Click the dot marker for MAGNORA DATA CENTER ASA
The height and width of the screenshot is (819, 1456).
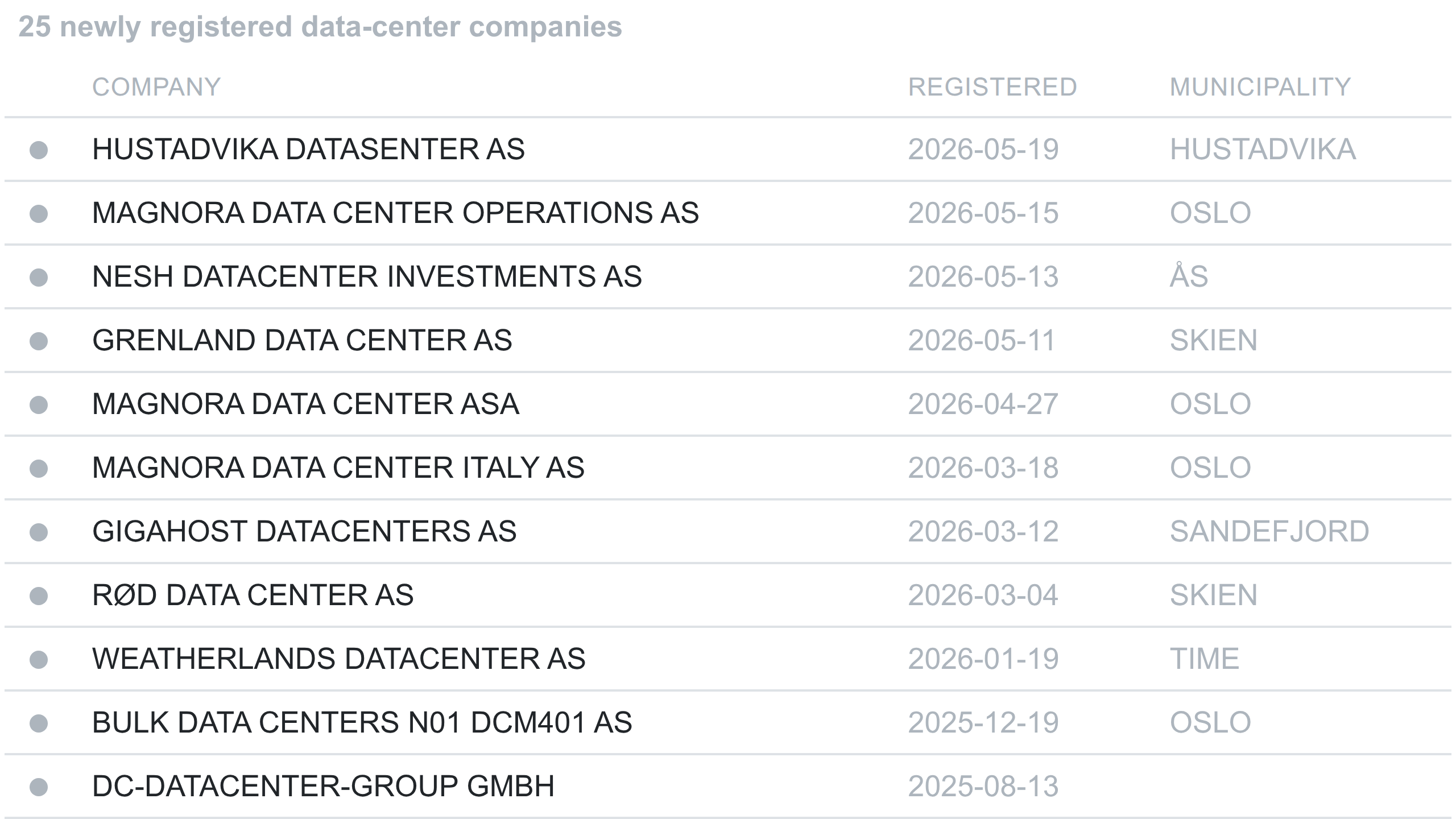click(x=39, y=405)
